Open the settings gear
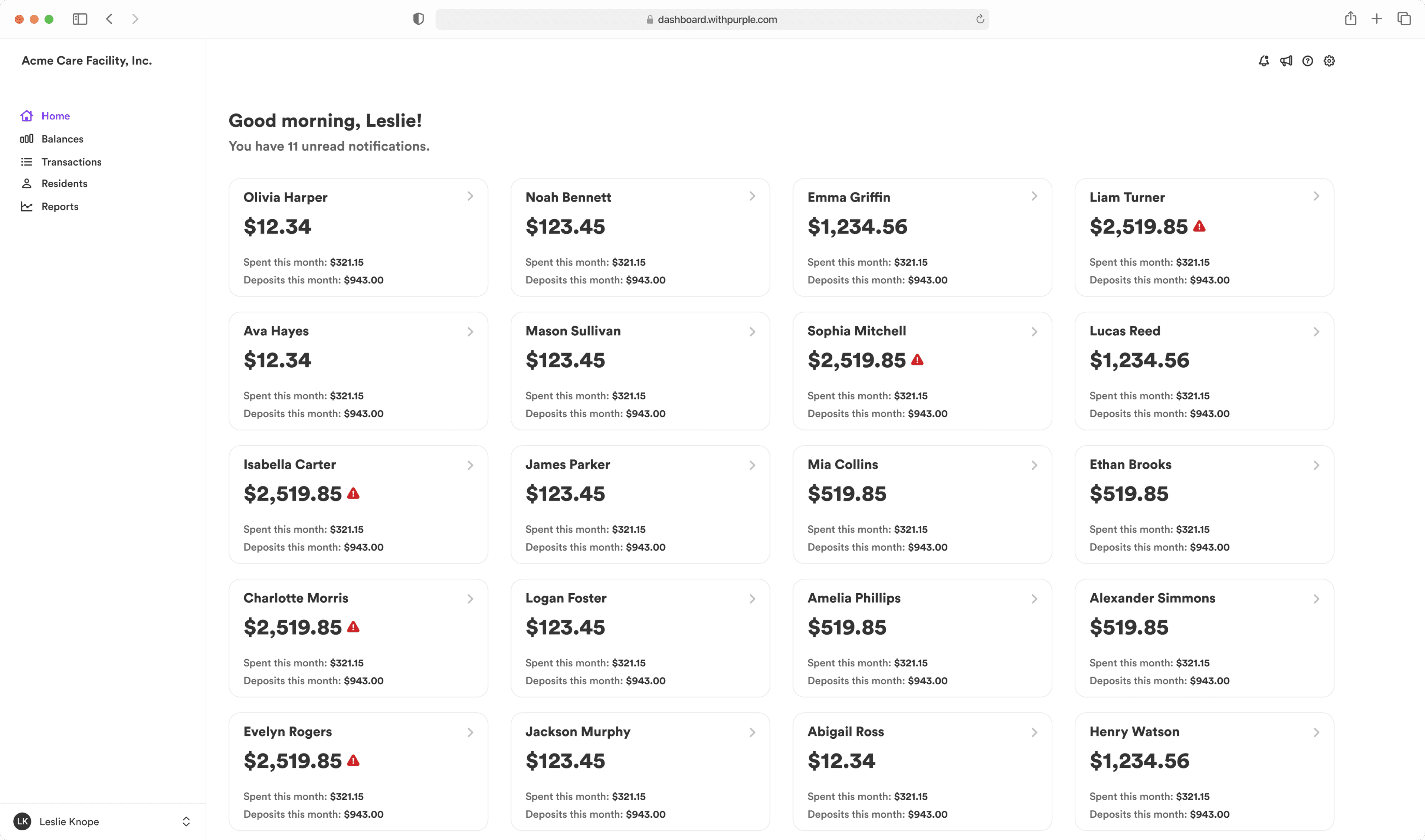The width and height of the screenshot is (1425, 840). (x=1329, y=60)
